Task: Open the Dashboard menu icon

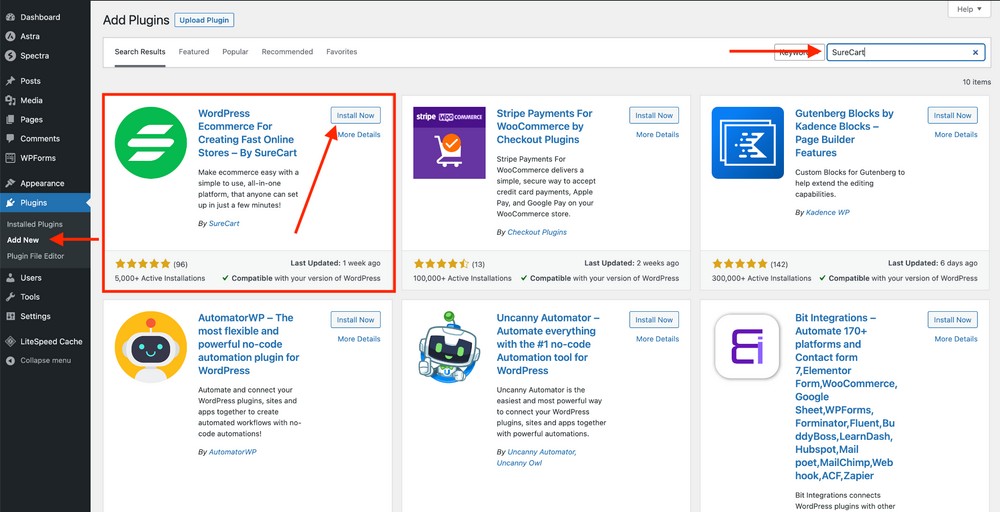Action: coord(10,17)
